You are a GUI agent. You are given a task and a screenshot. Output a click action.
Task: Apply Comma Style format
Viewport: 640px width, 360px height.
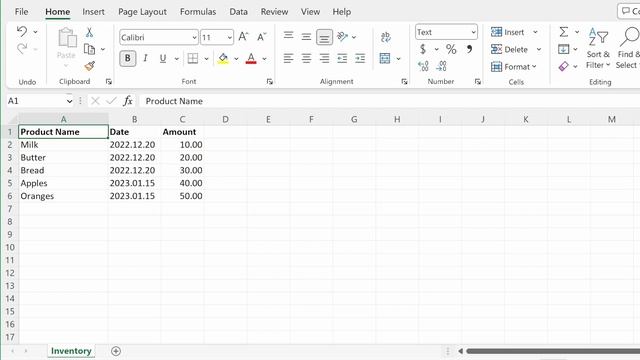click(x=469, y=49)
